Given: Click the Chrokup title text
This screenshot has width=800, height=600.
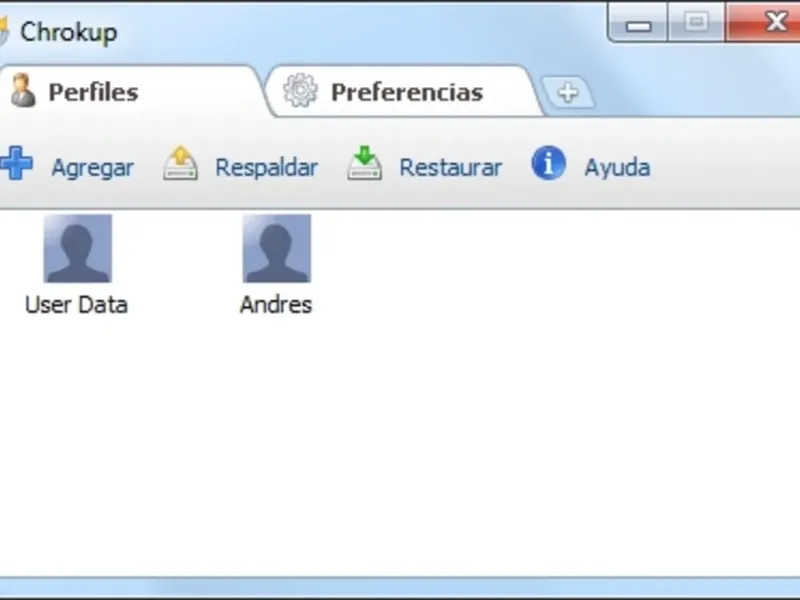Looking at the screenshot, I should [x=68, y=32].
